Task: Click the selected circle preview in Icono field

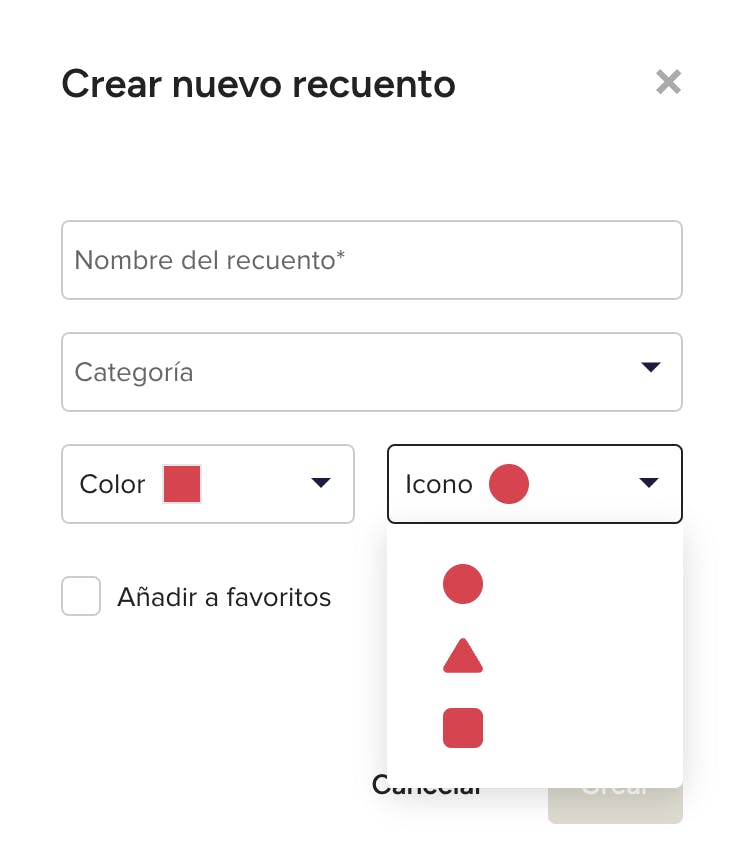Action: click(508, 484)
